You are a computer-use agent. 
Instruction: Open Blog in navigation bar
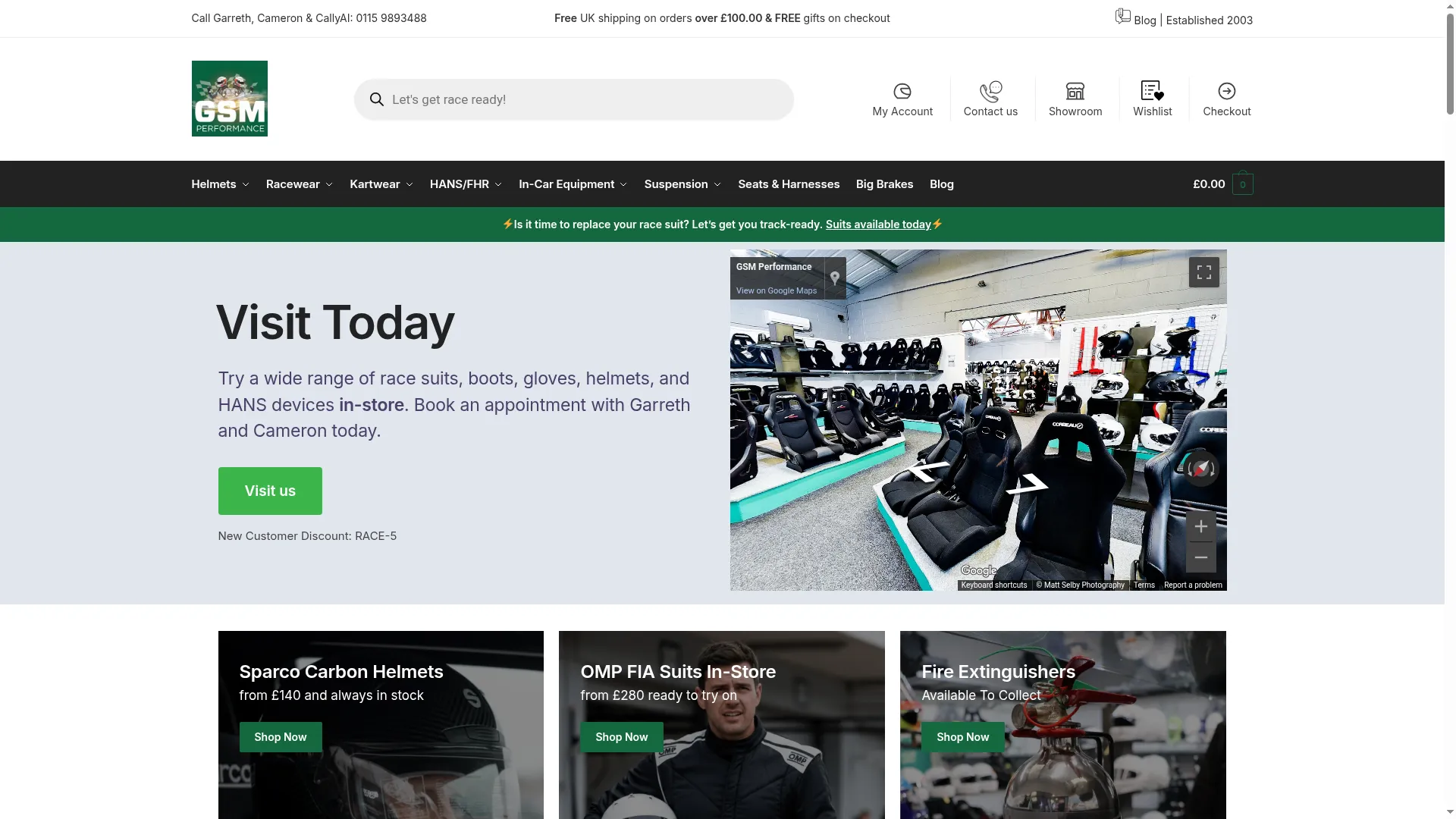(x=942, y=184)
